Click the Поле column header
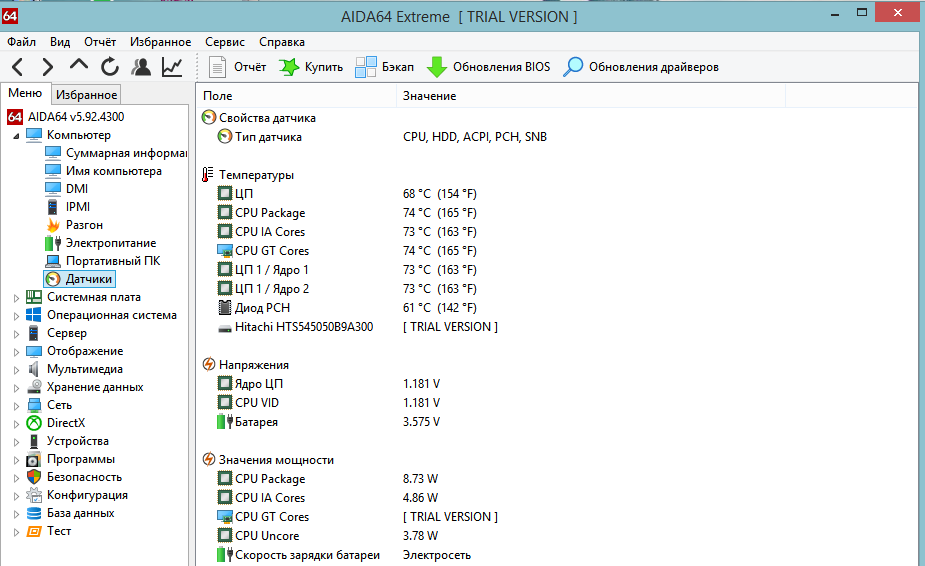 (x=297, y=96)
